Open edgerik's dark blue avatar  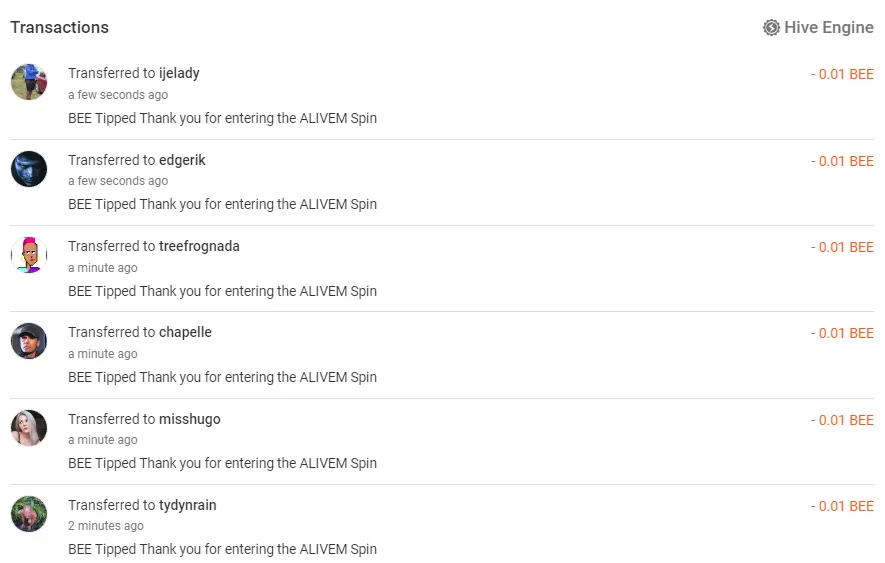[29, 169]
